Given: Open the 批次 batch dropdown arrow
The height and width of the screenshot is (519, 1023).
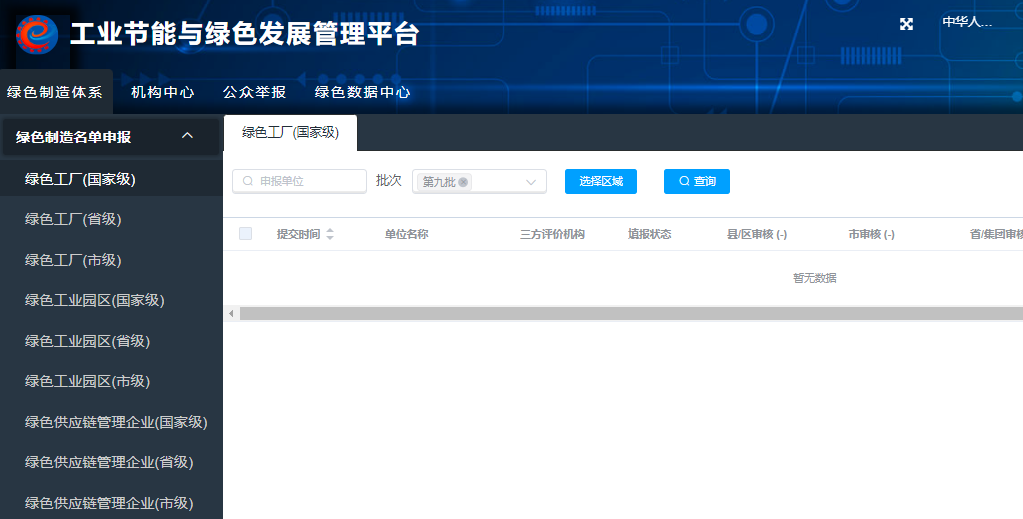Looking at the screenshot, I should 531,182.
